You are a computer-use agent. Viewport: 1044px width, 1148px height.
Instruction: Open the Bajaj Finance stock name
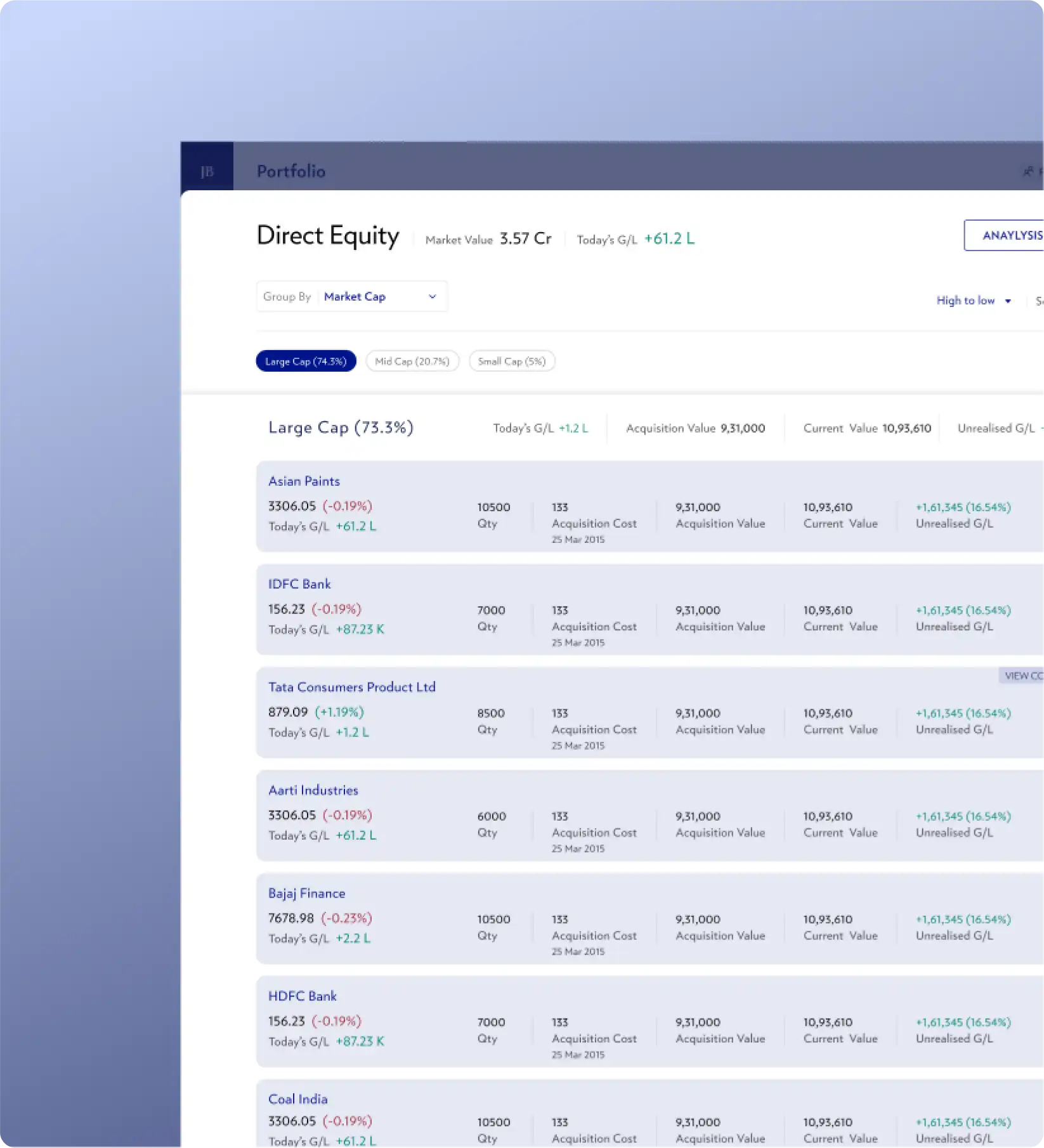pyautogui.click(x=306, y=893)
